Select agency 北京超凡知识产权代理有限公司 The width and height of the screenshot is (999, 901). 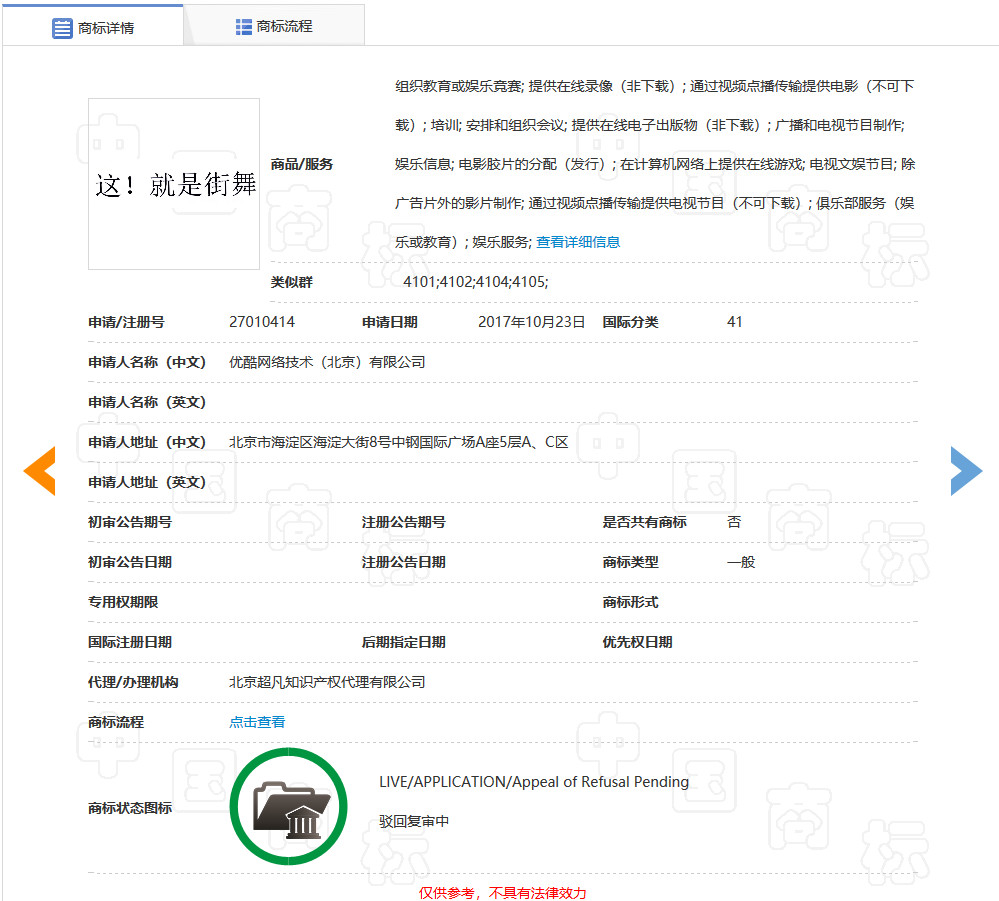tap(327, 682)
